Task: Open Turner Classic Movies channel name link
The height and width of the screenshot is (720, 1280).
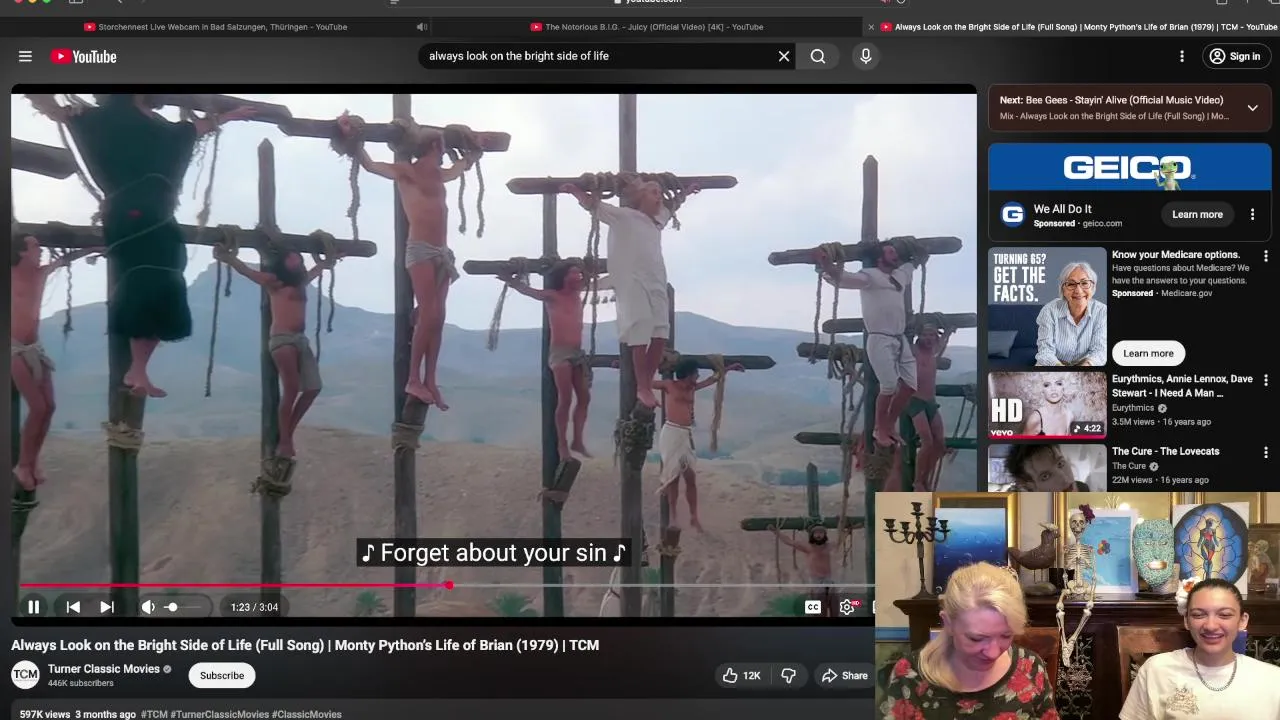Action: (103, 669)
